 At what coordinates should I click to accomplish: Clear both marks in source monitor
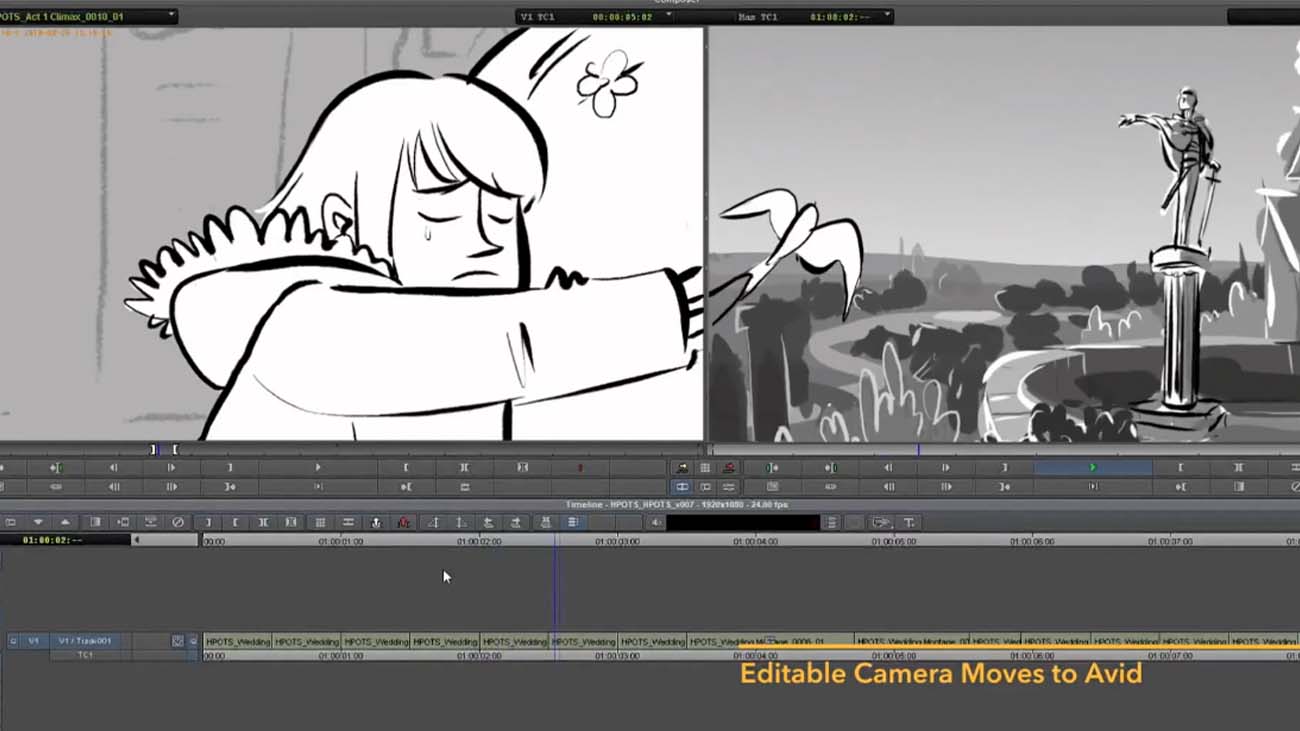523,467
